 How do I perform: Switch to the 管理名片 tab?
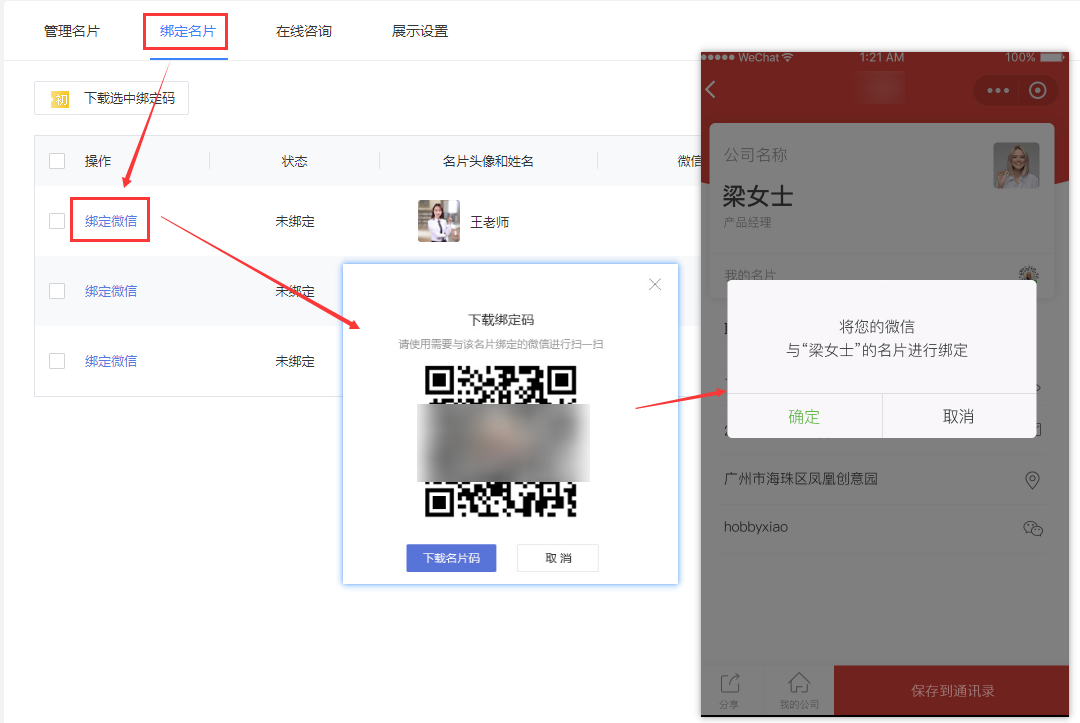tap(72, 31)
